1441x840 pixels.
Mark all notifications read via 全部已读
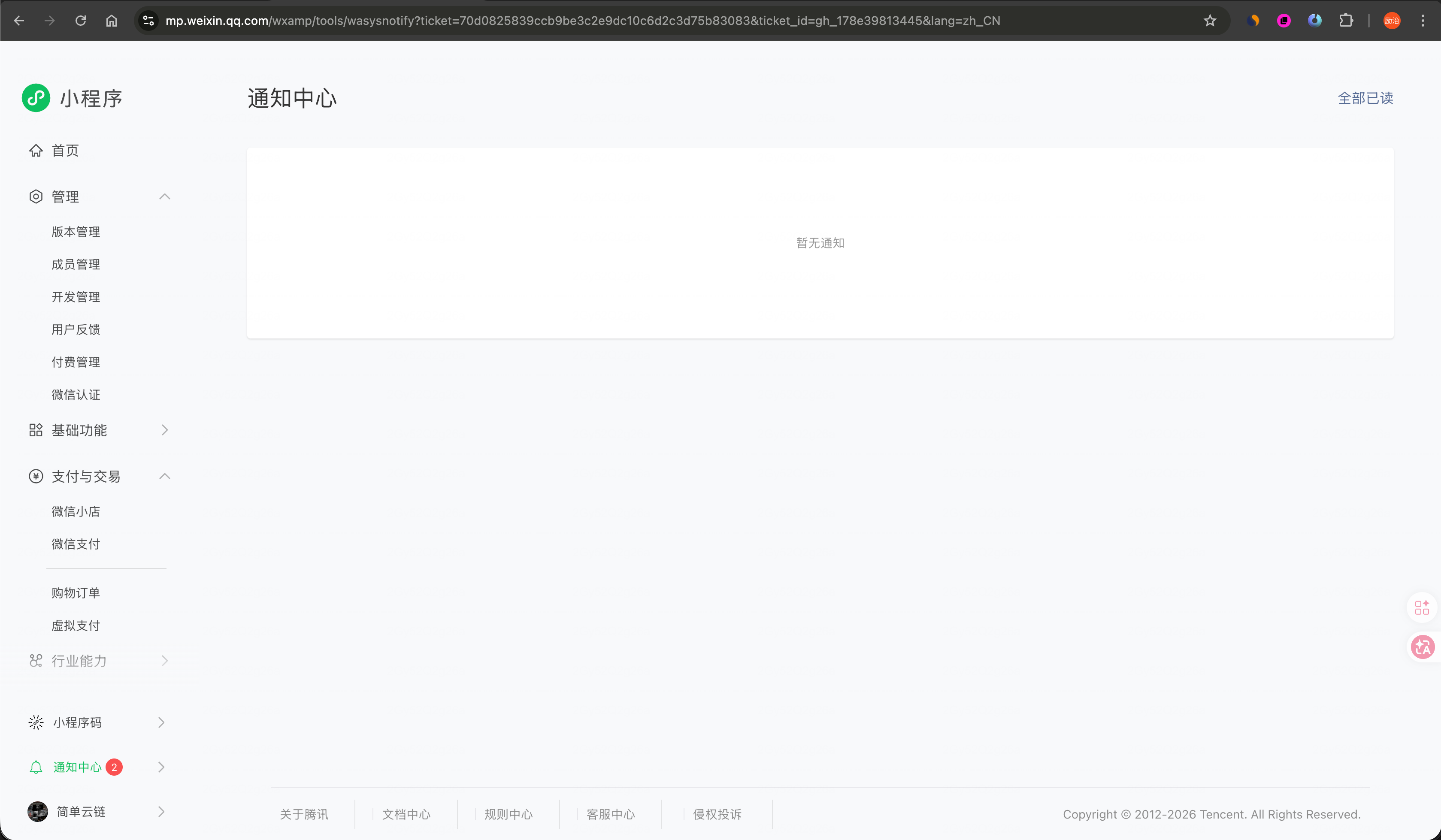pos(1365,98)
